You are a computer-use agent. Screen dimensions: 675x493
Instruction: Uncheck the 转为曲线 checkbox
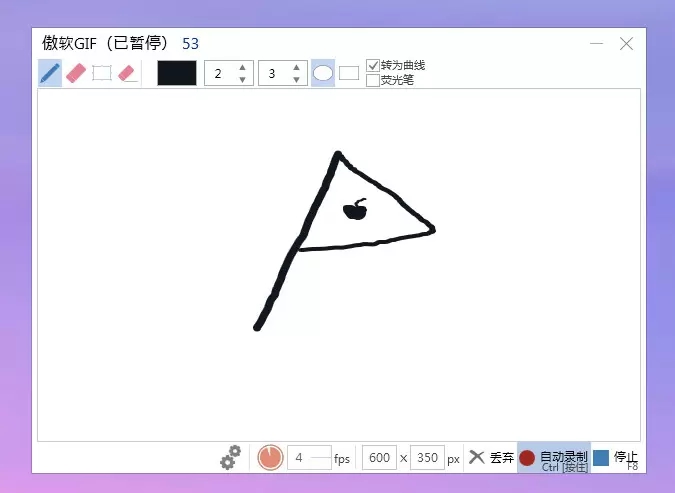pyautogui.click(x=373, y=65)
